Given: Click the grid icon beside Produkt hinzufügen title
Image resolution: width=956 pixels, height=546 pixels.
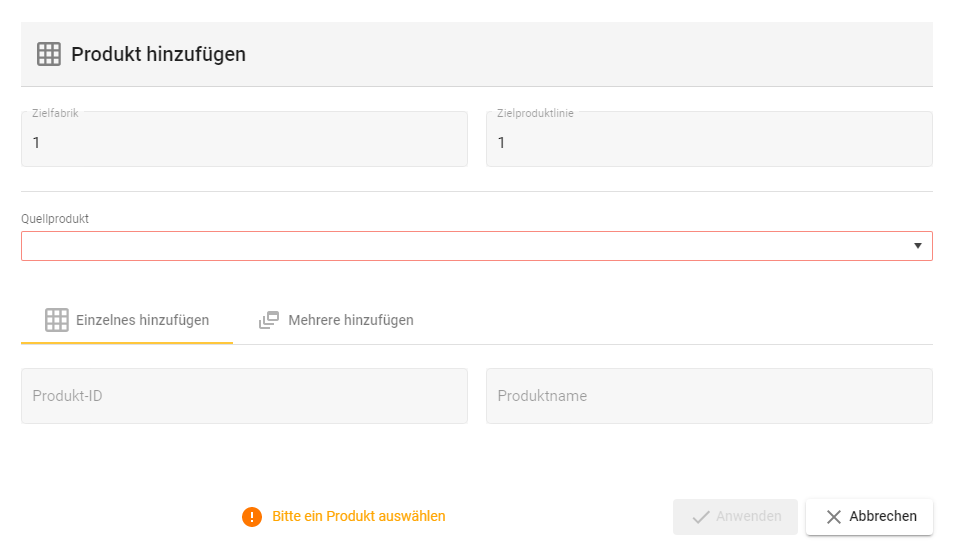Looking at the screenshot, I should click(49, 54).
